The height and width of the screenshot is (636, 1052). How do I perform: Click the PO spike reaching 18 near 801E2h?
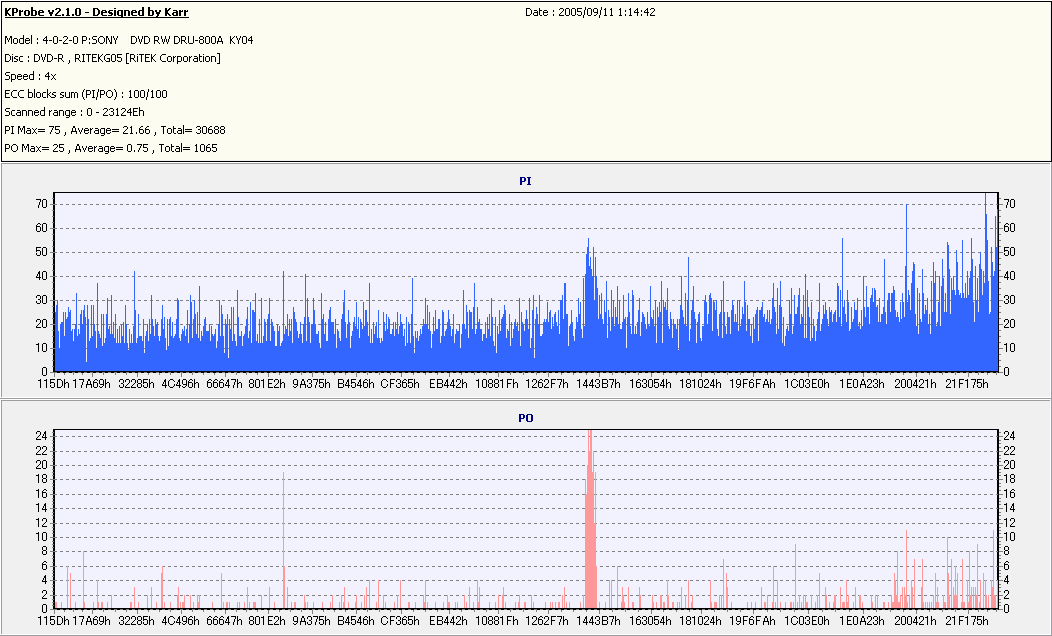coord(284,540)
